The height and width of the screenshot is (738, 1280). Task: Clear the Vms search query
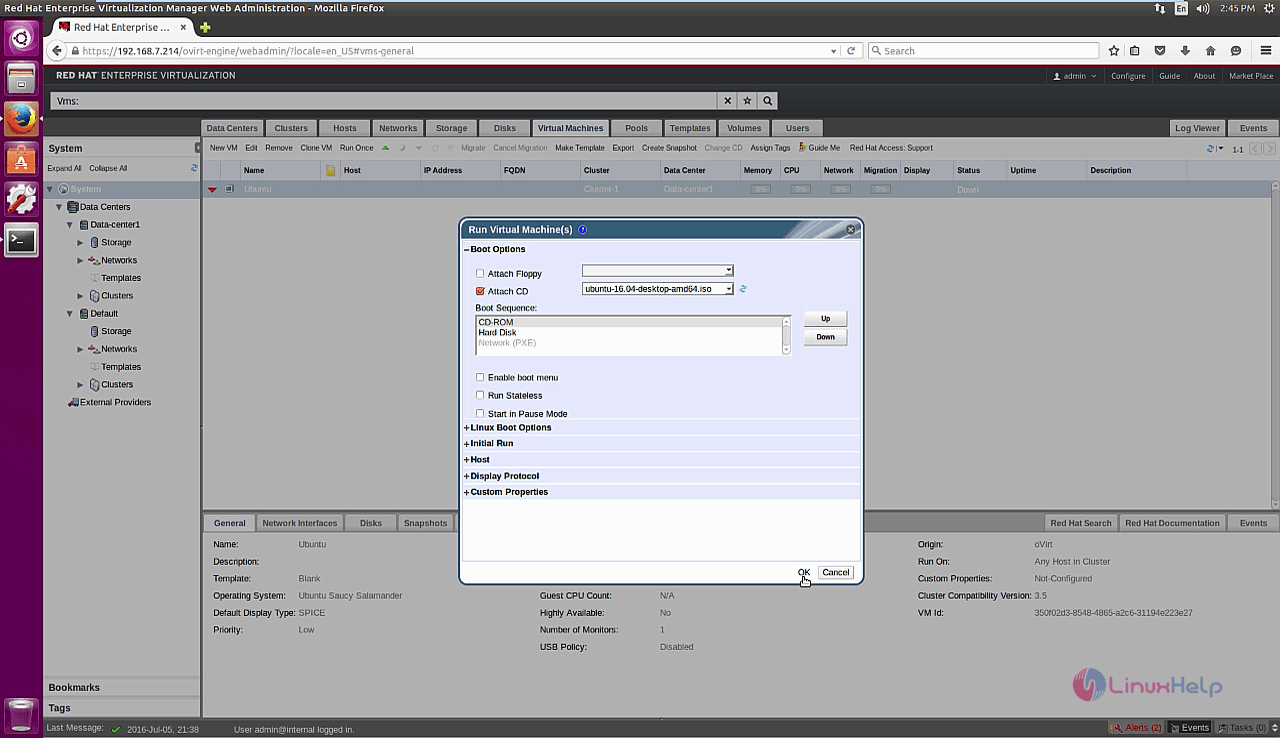click(727, 101)
